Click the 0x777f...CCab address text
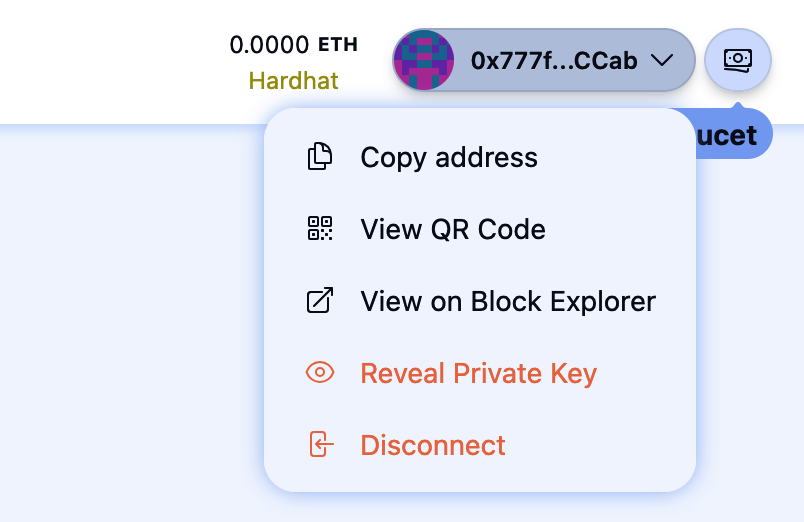Image resolution: width=804 pixels, height=522 pixels. [554, 60]
